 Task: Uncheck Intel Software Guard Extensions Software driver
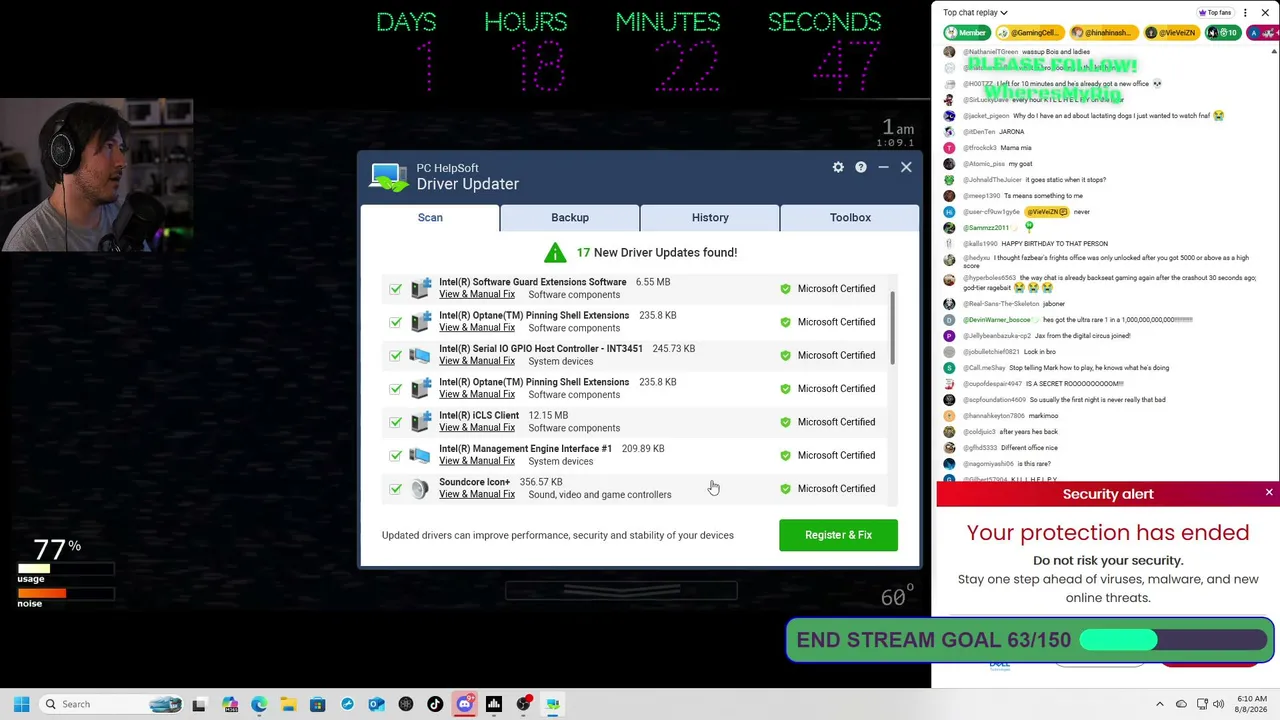point(396,289)
